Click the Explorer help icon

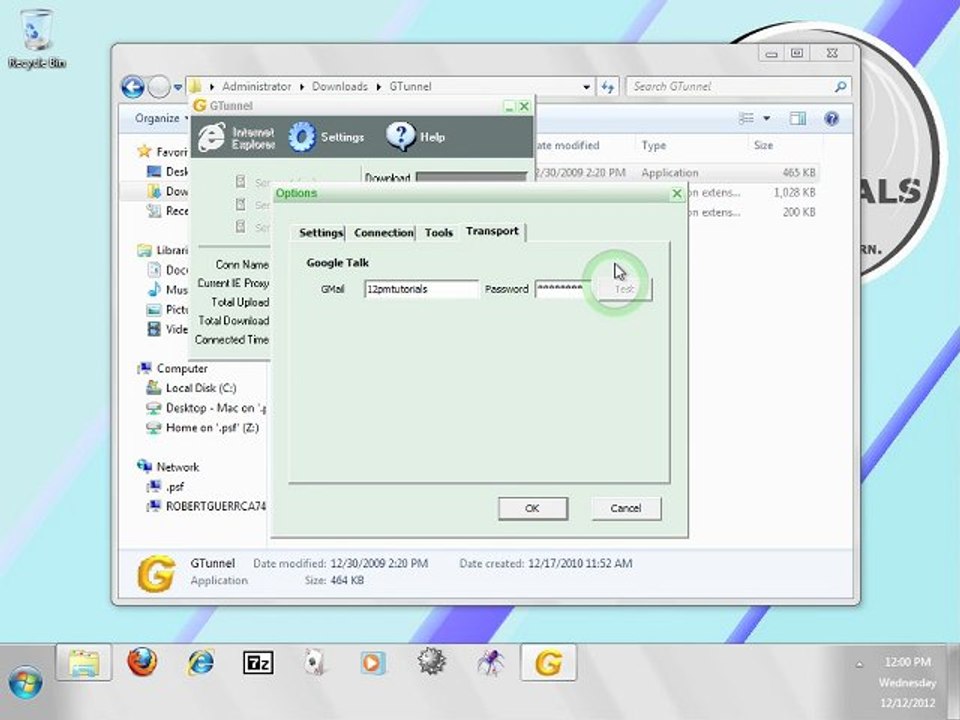pyautogui.click(x=831, y=119)
